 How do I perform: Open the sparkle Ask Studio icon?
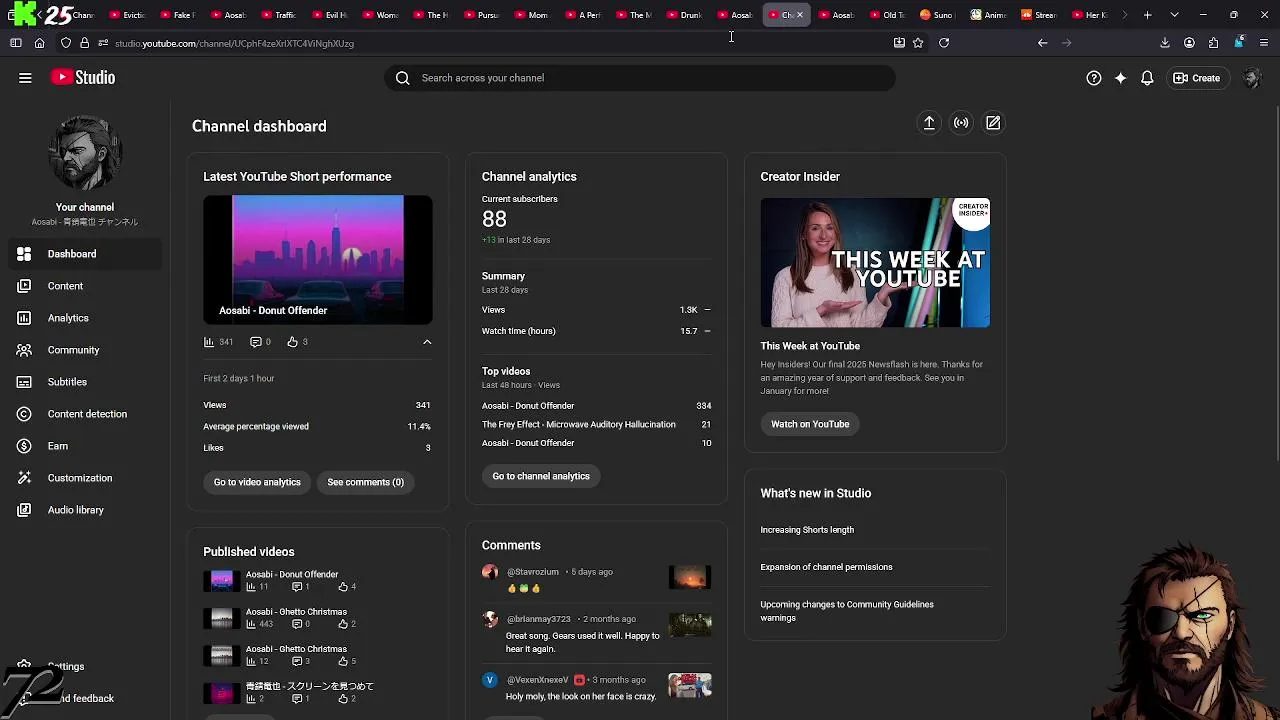tap(1121, 78)
